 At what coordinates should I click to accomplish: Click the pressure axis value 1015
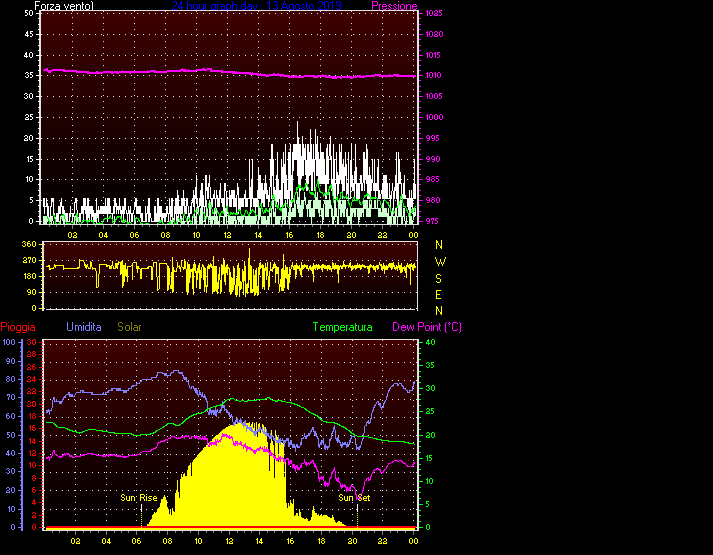pos(434,55)
